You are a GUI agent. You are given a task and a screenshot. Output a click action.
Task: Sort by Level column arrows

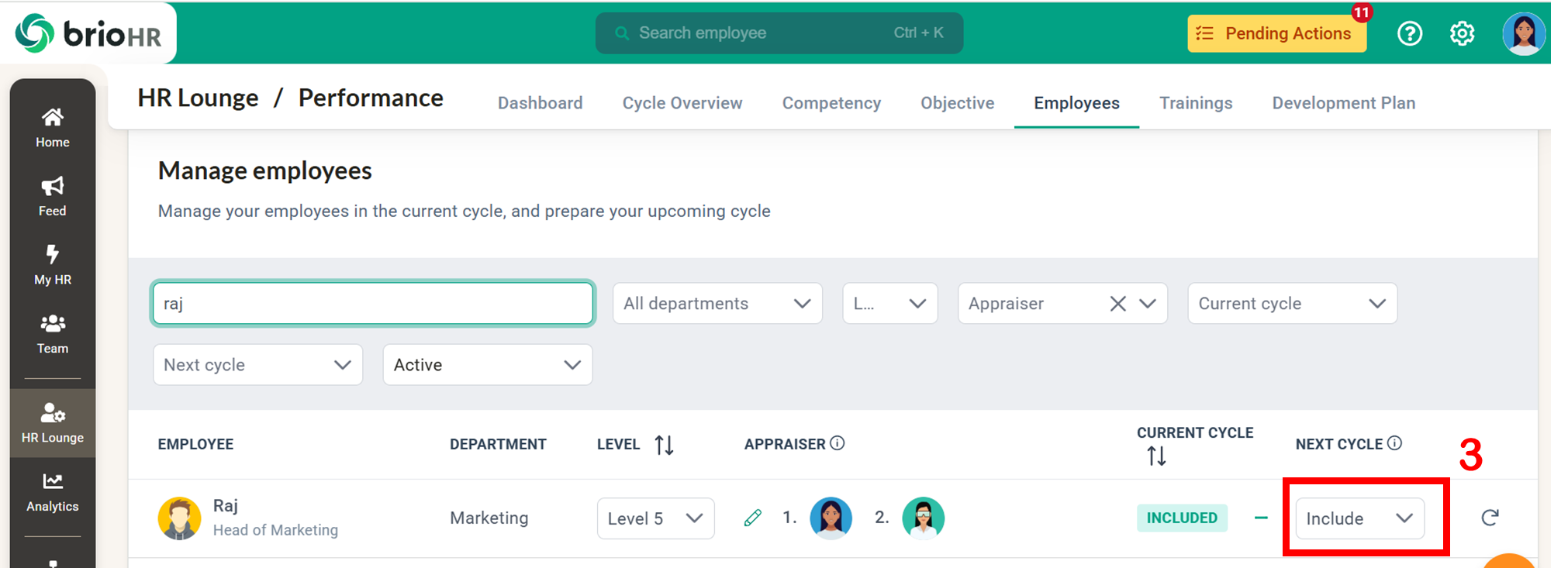coord(664,445)
